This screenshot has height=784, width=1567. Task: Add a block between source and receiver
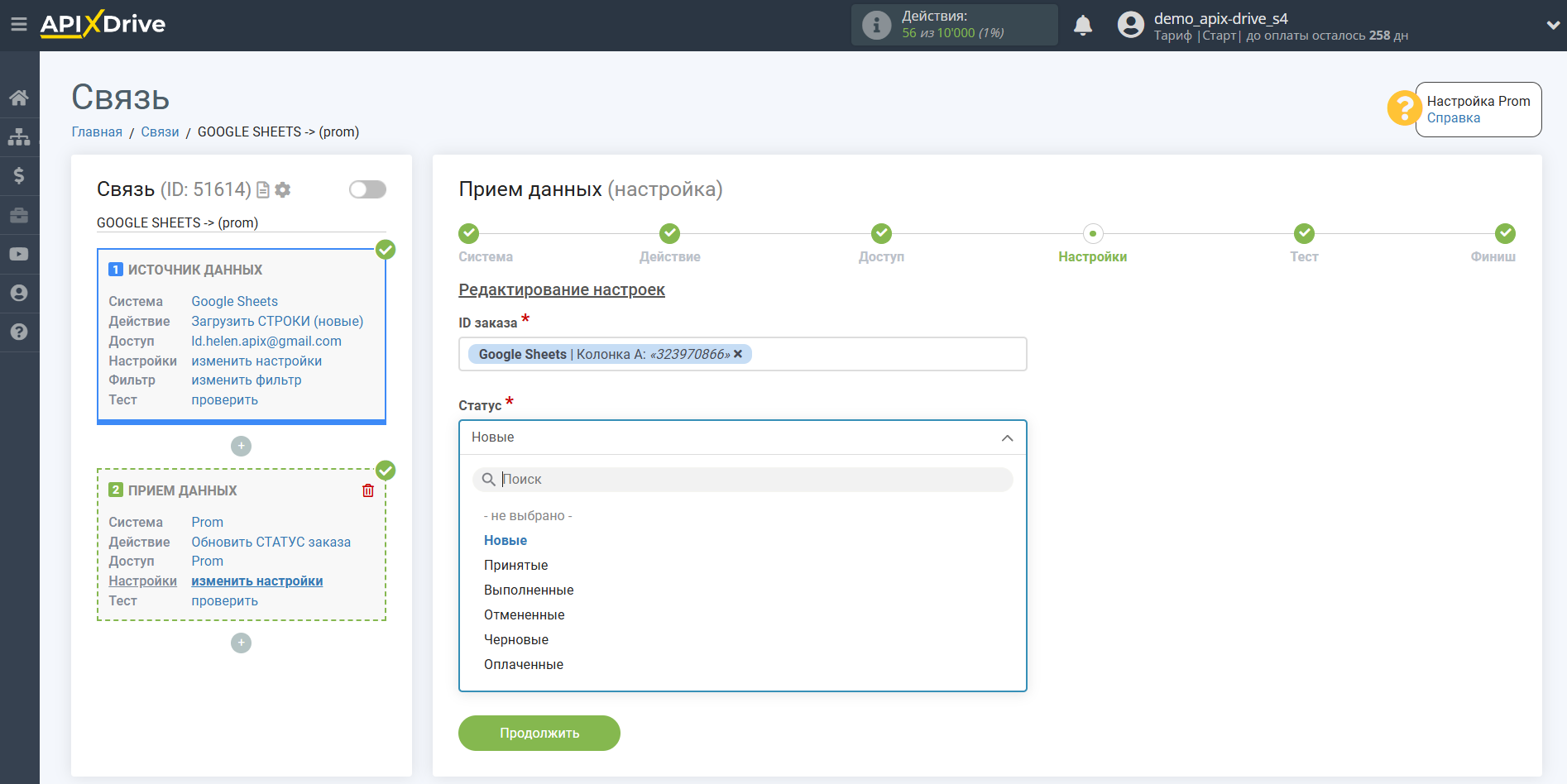(x=241, y=446)
